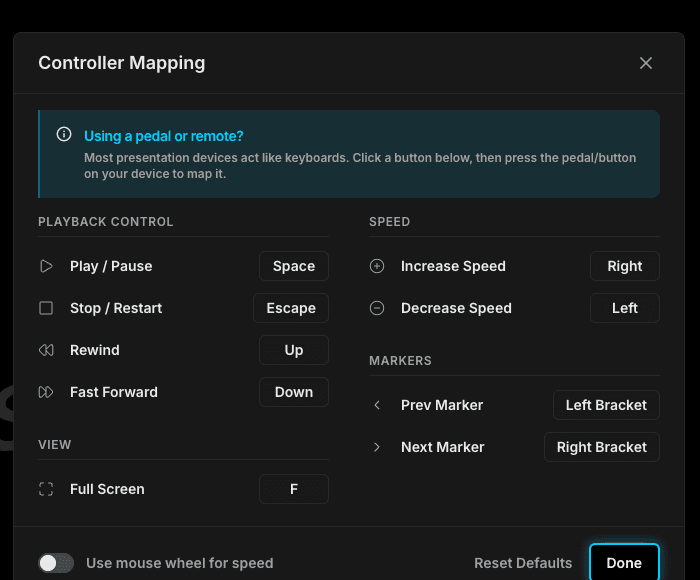Click the 'Controller Mapping' dialog title
700x580 pixels.
121,63
